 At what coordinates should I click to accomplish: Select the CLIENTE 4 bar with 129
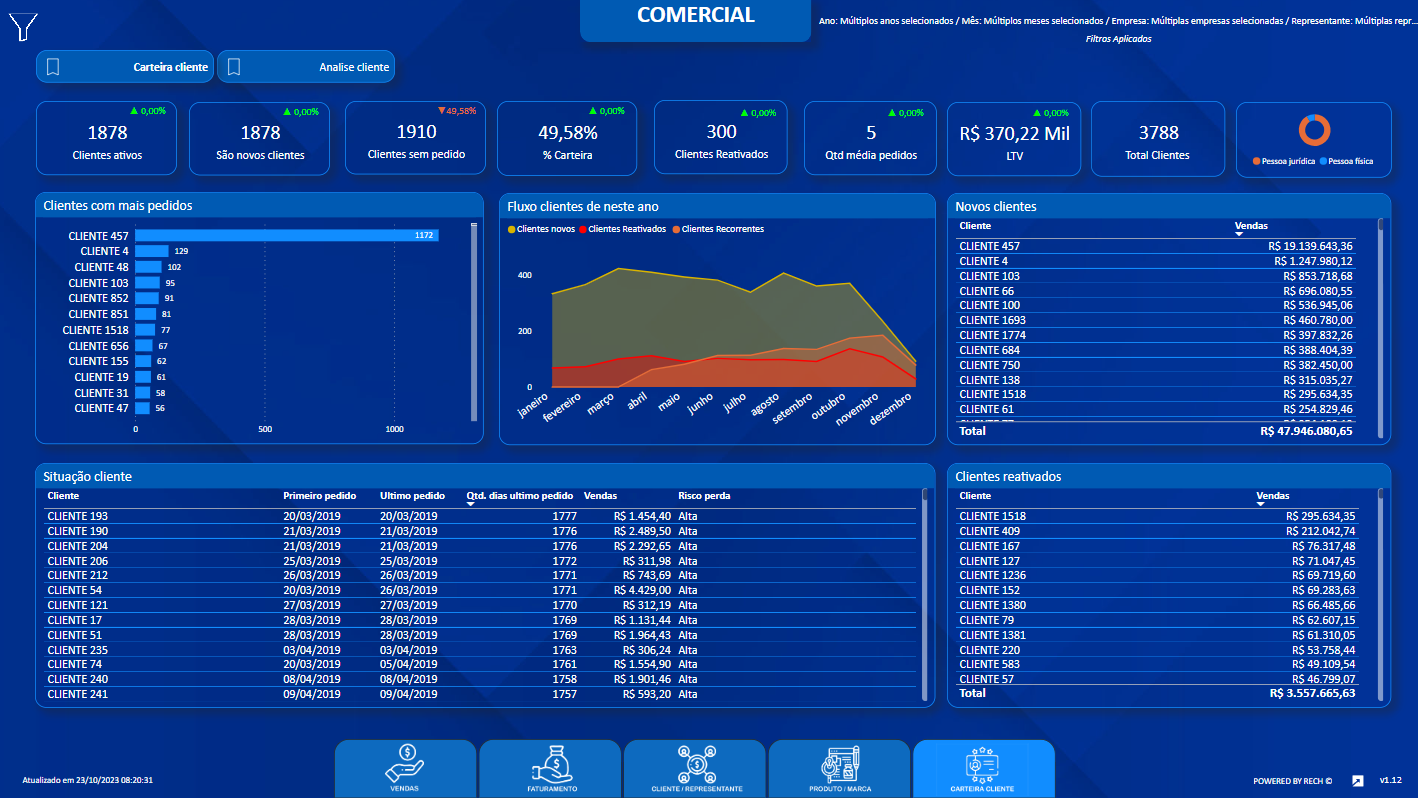pos(152,251)
